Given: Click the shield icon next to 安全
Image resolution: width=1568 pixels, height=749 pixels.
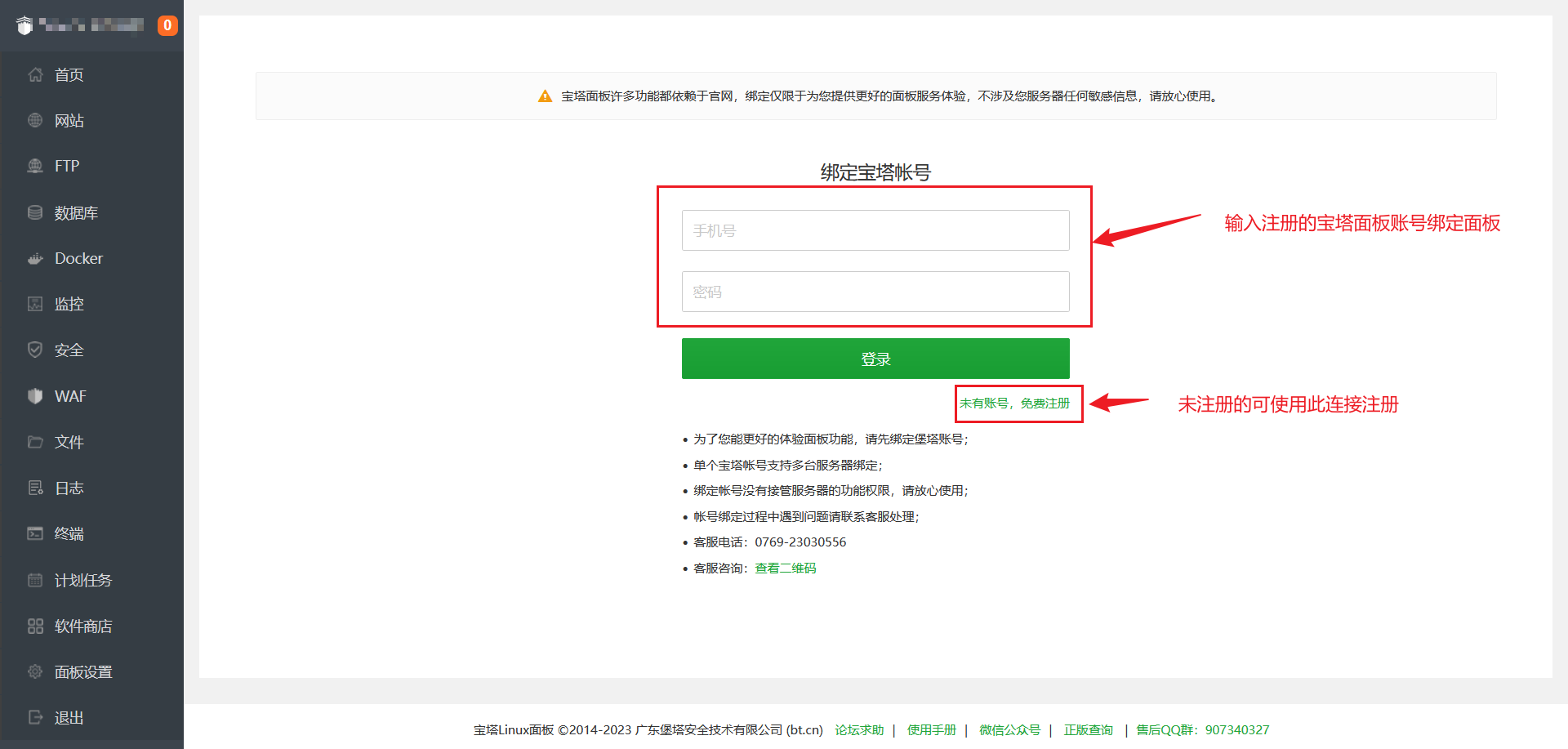Looking at the screenshot, I should 35,350.
